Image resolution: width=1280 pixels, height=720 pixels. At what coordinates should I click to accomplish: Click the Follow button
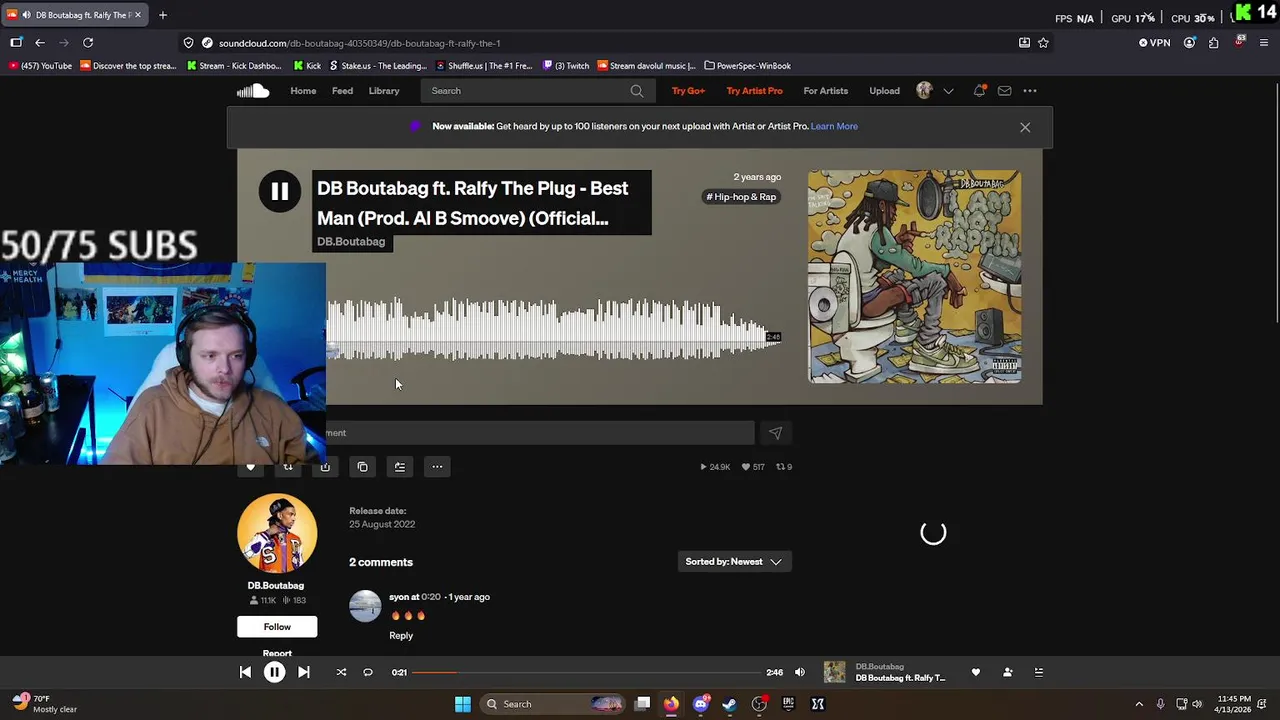(277, 627)
